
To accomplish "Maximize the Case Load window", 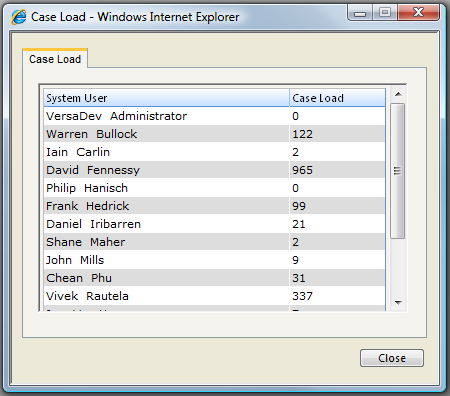I will click(385, 13).
